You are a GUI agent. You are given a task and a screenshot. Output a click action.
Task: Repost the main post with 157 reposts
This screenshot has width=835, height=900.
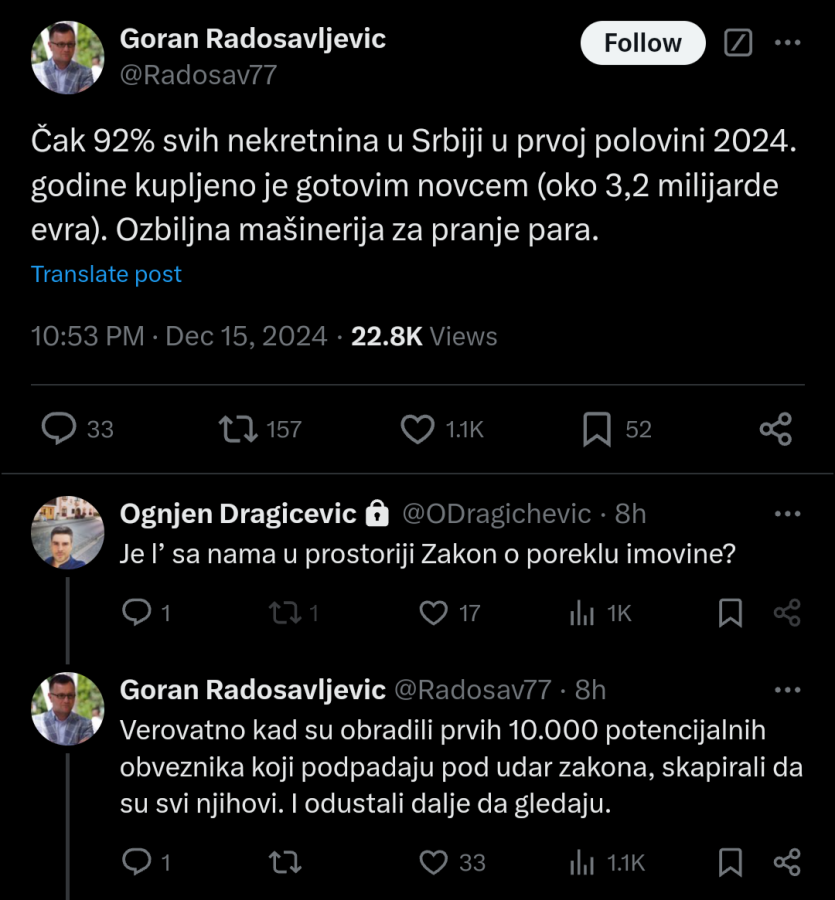click(x=236, y=429)
